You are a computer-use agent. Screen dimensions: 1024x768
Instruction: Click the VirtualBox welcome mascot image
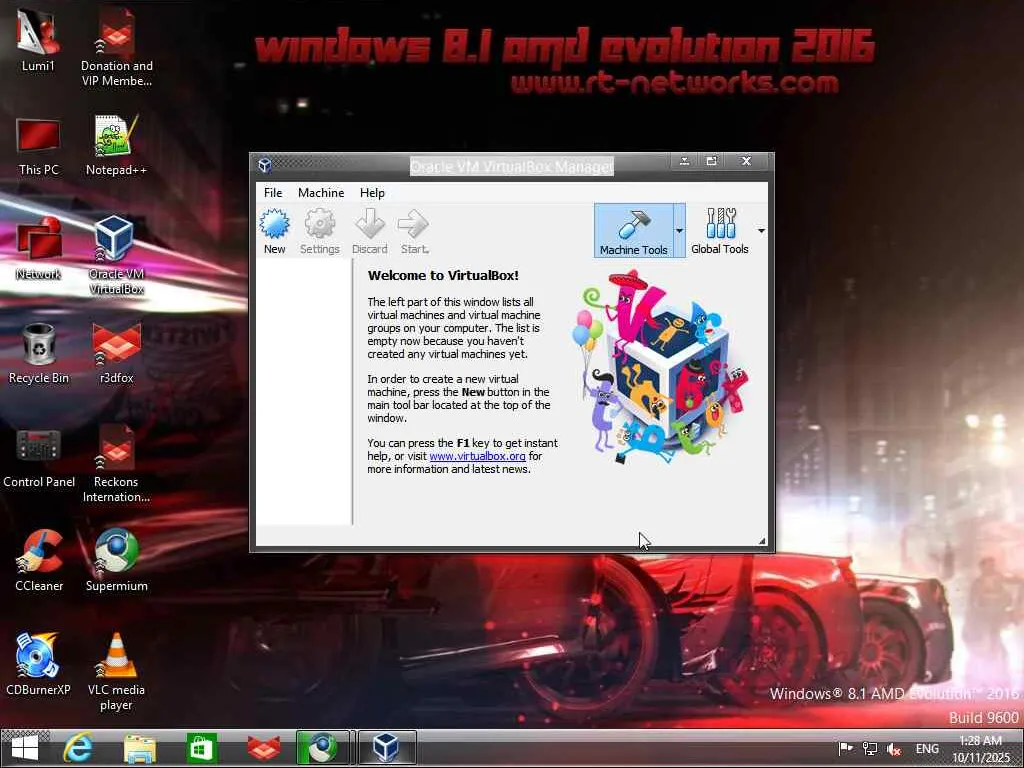click(x=660, y=367)
